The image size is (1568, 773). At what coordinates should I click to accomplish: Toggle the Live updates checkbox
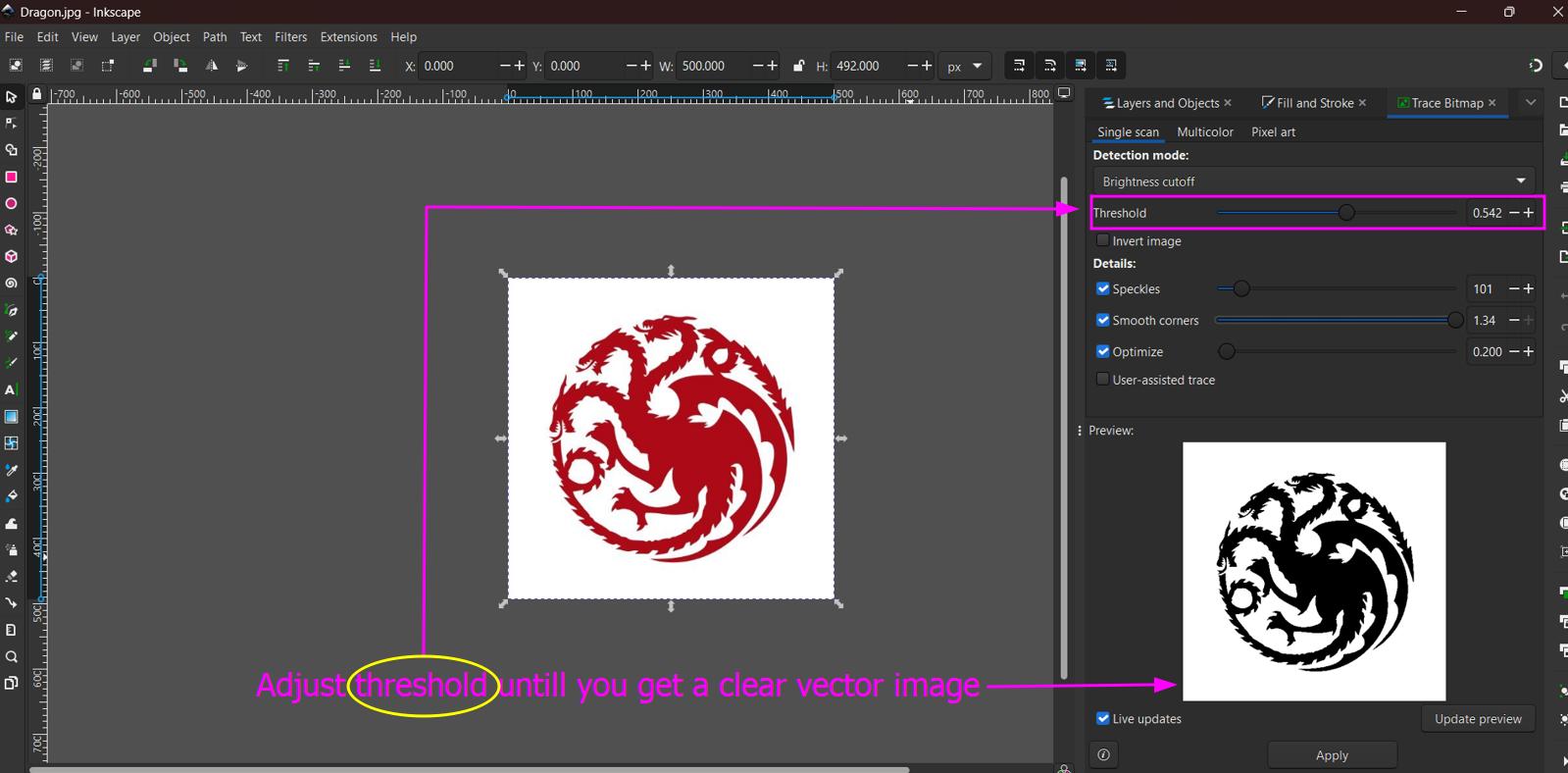click(x=1102, y=718)
